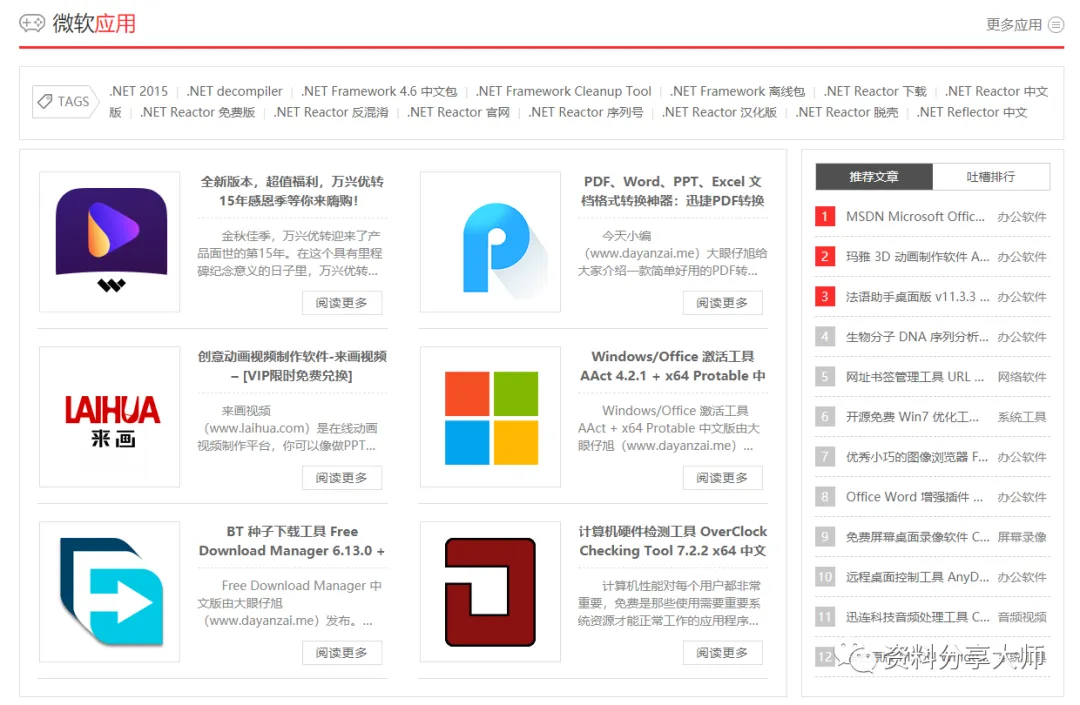Click gray rank badge 7

pos(824,456)
